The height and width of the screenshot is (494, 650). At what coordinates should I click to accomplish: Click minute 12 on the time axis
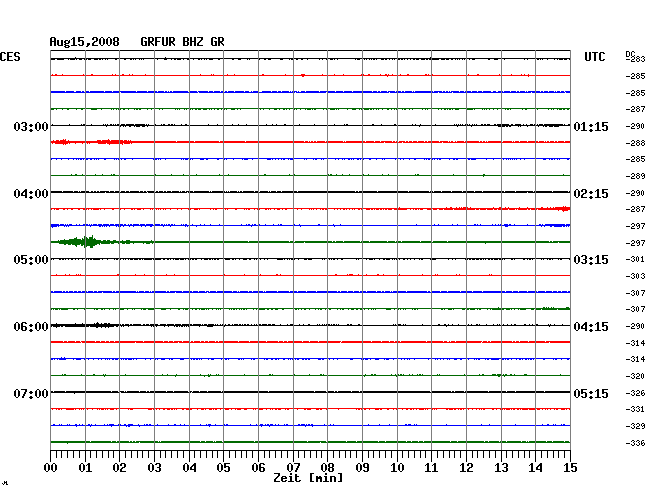466,468
